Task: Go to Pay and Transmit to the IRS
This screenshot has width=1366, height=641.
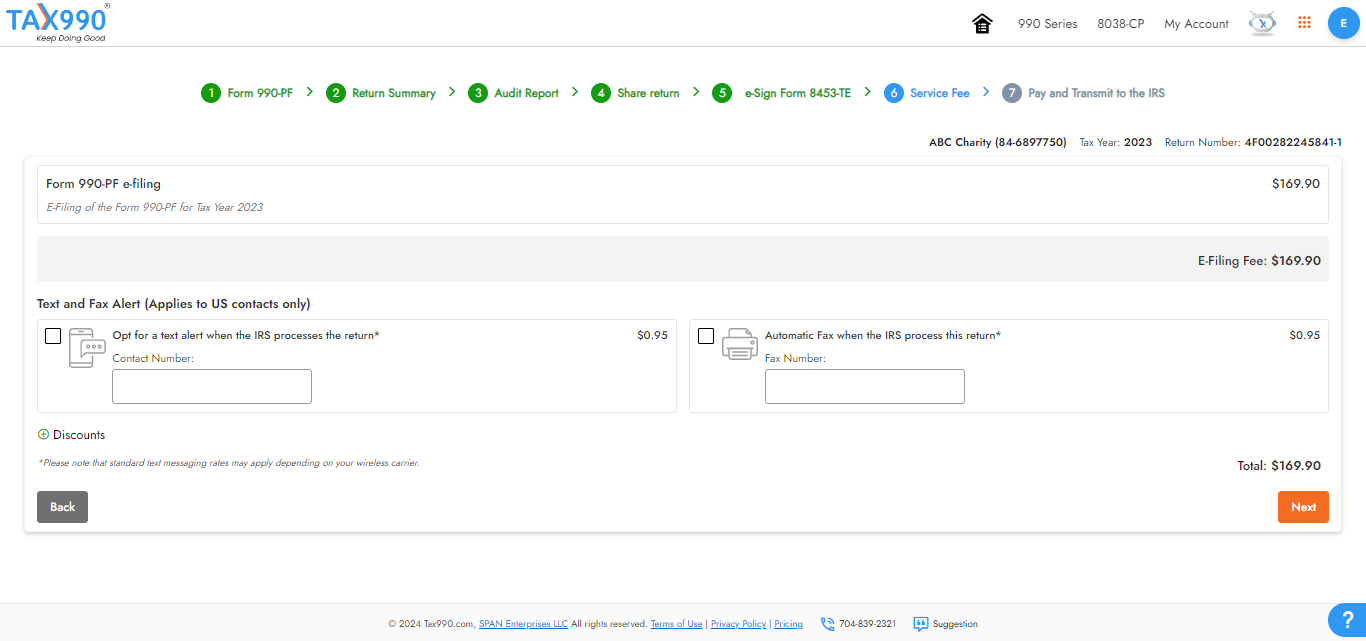Action: coord(1096,93)
